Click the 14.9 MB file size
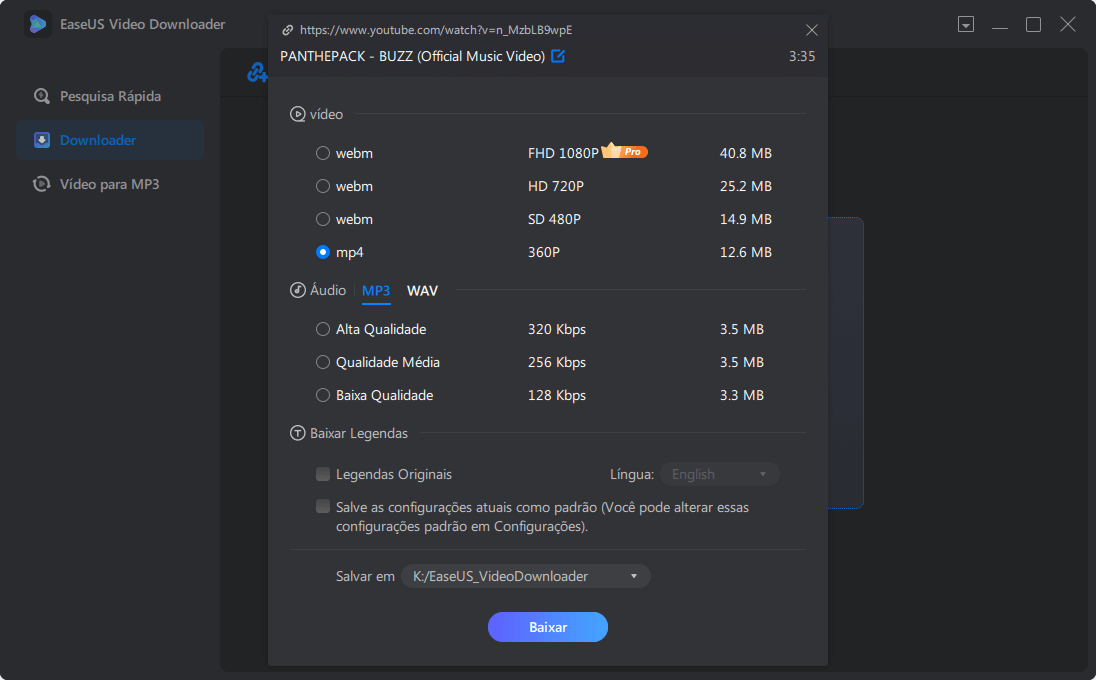Viewport: 1096px width, 680px height. [746, 219]
